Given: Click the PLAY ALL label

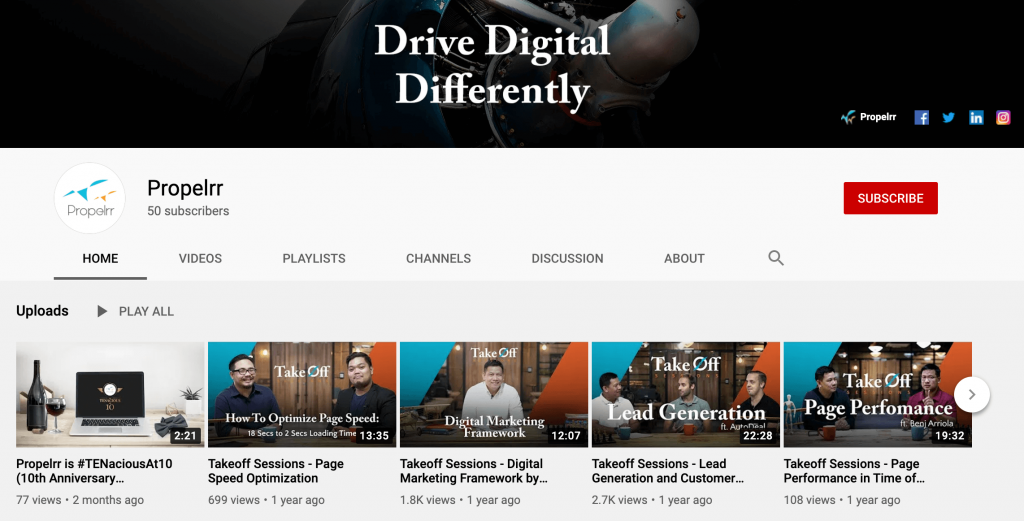Looking at the screenshot, I should (x=146, y=311).
